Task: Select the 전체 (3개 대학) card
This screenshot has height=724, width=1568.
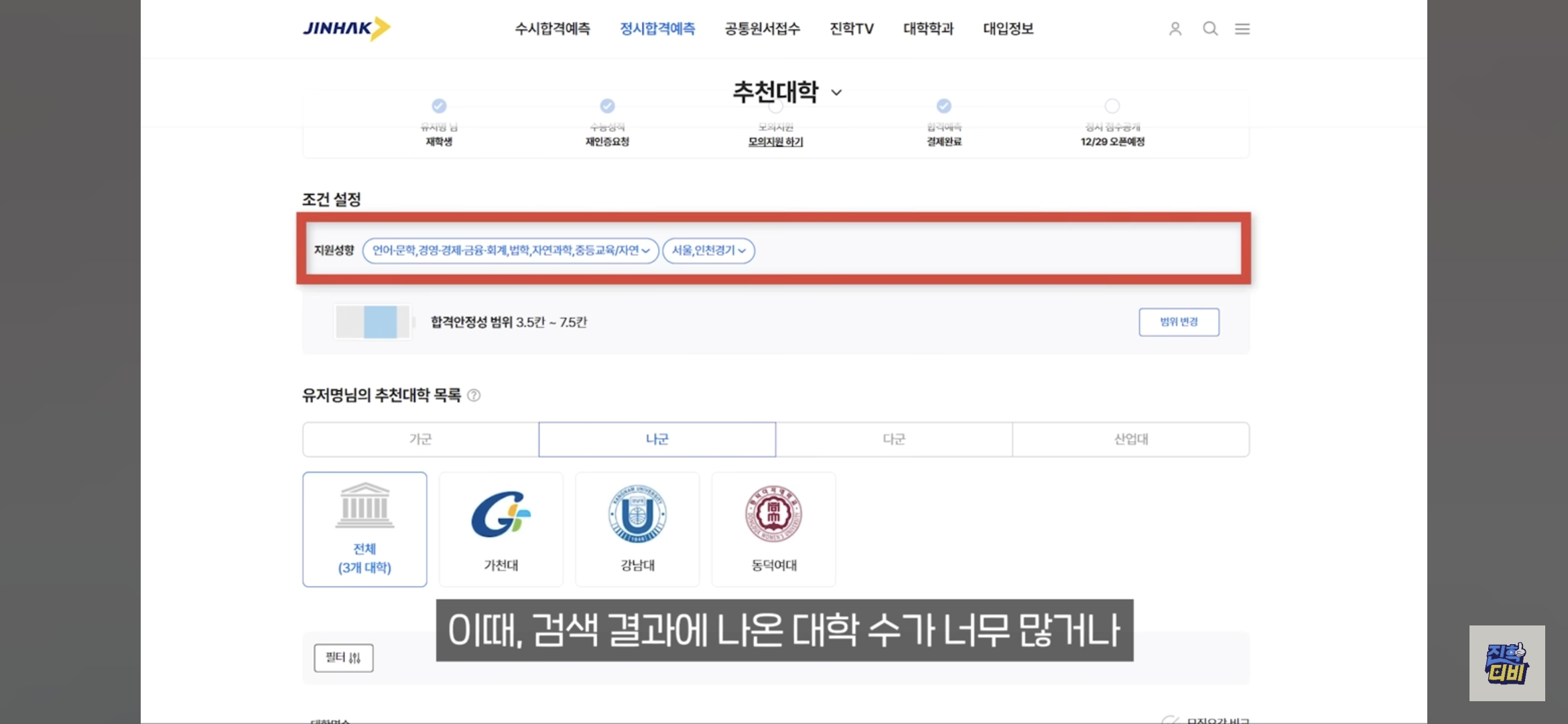Action: tap(365, 530)
